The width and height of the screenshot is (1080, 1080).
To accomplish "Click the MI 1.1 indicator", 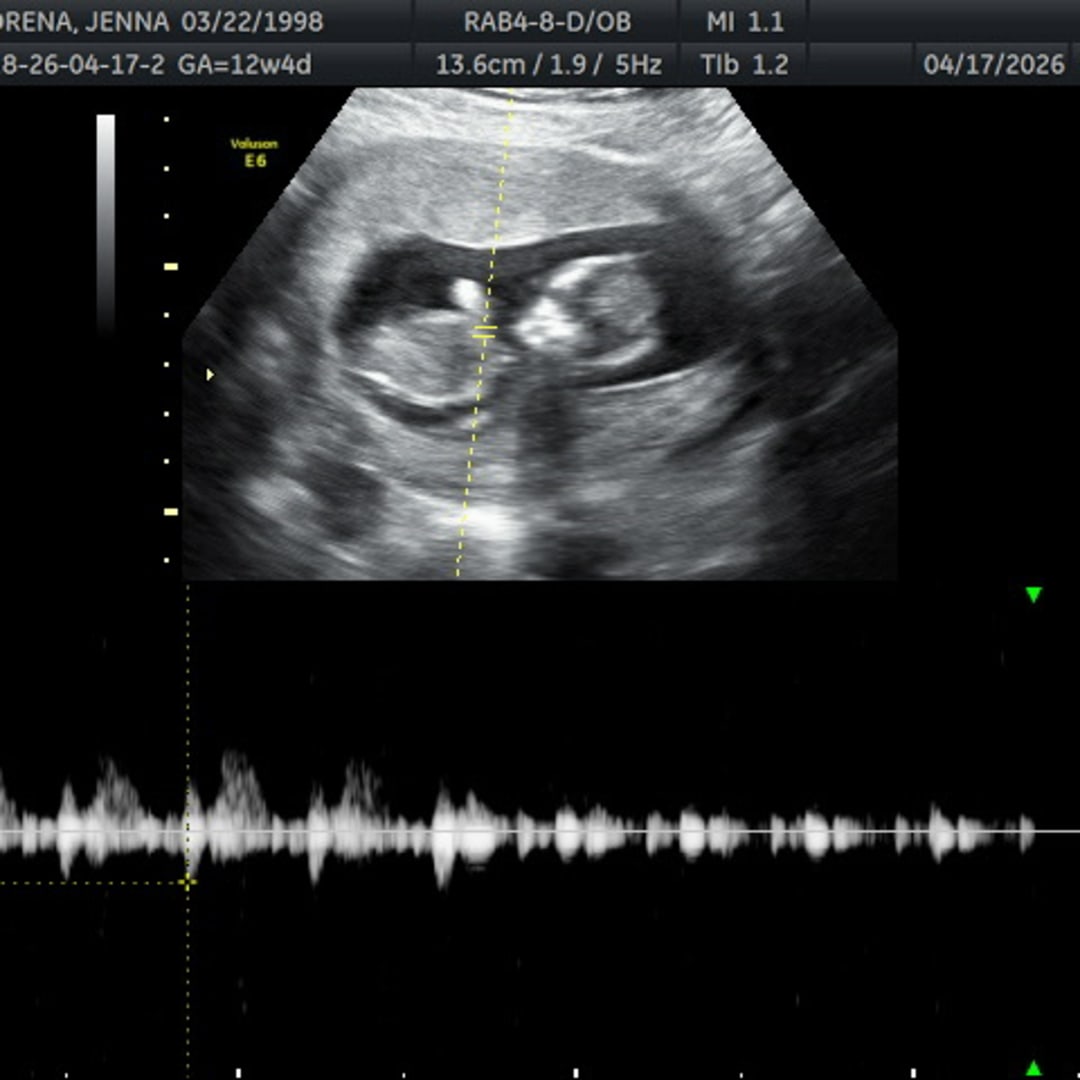I will (745, 22).
